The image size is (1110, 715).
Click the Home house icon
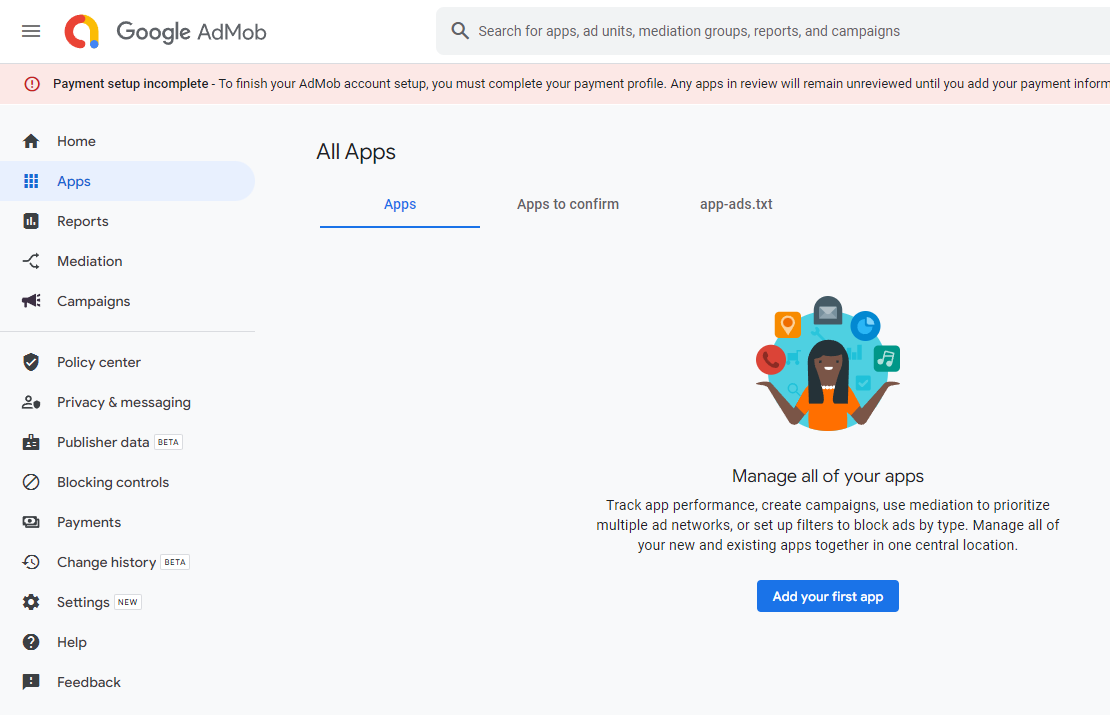[x=31, y=141]
